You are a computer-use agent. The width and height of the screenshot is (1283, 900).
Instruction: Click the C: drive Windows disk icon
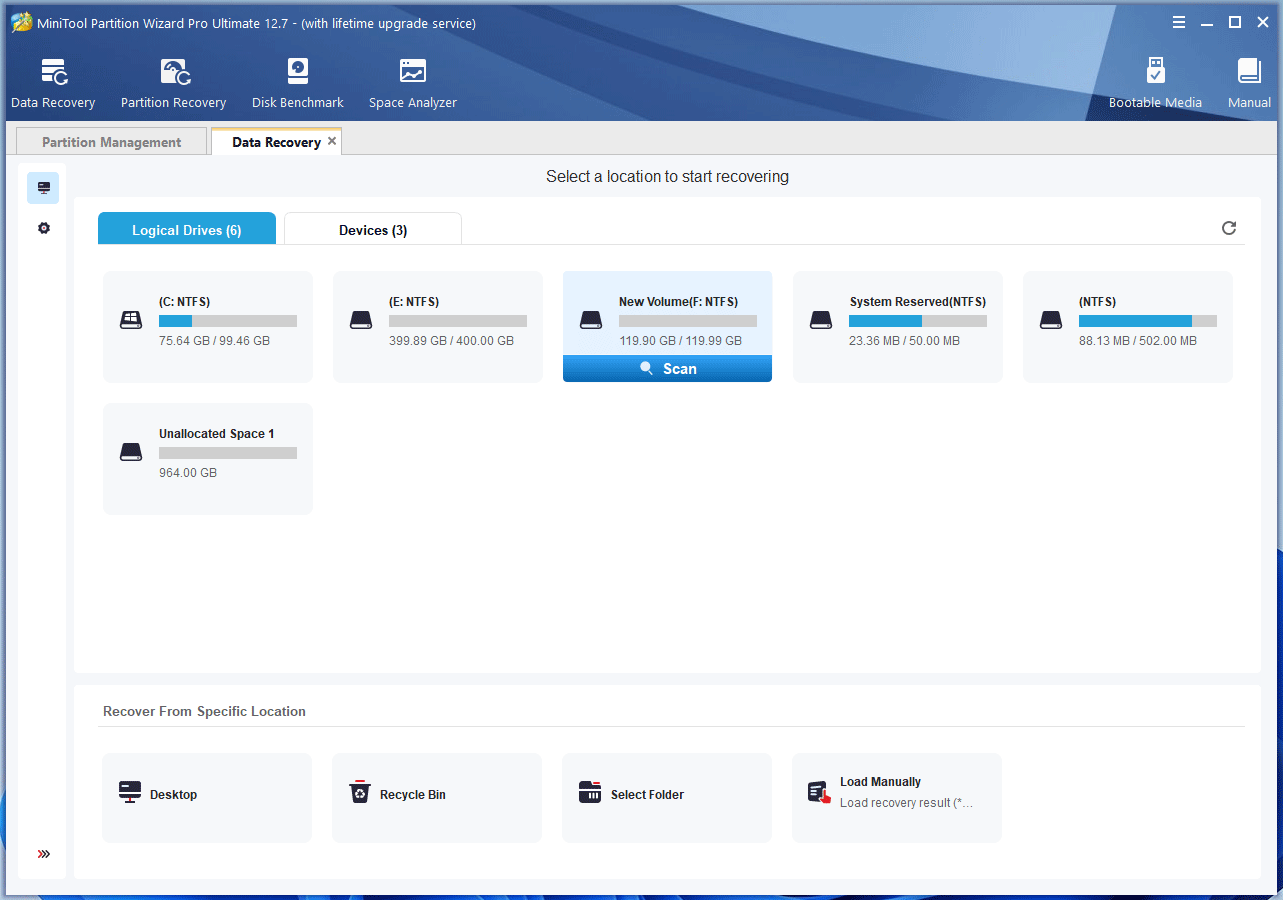(131, 320)
